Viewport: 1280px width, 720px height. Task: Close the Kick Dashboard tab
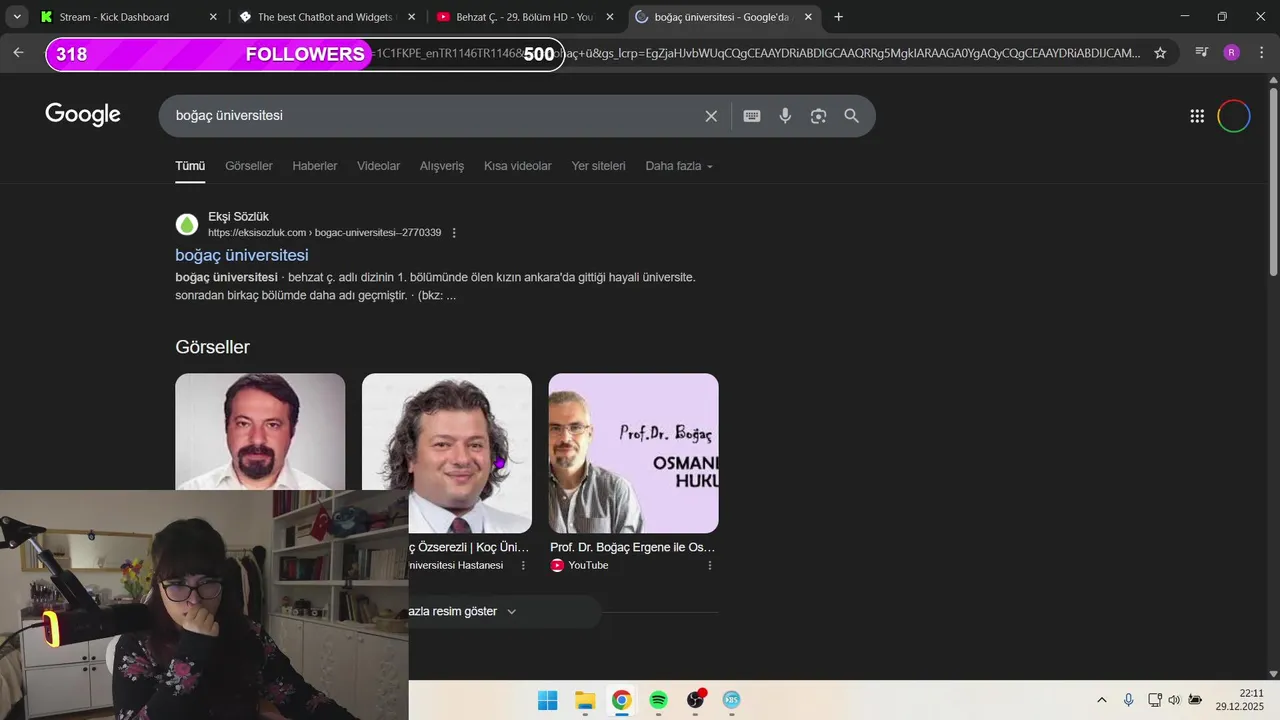212,17
